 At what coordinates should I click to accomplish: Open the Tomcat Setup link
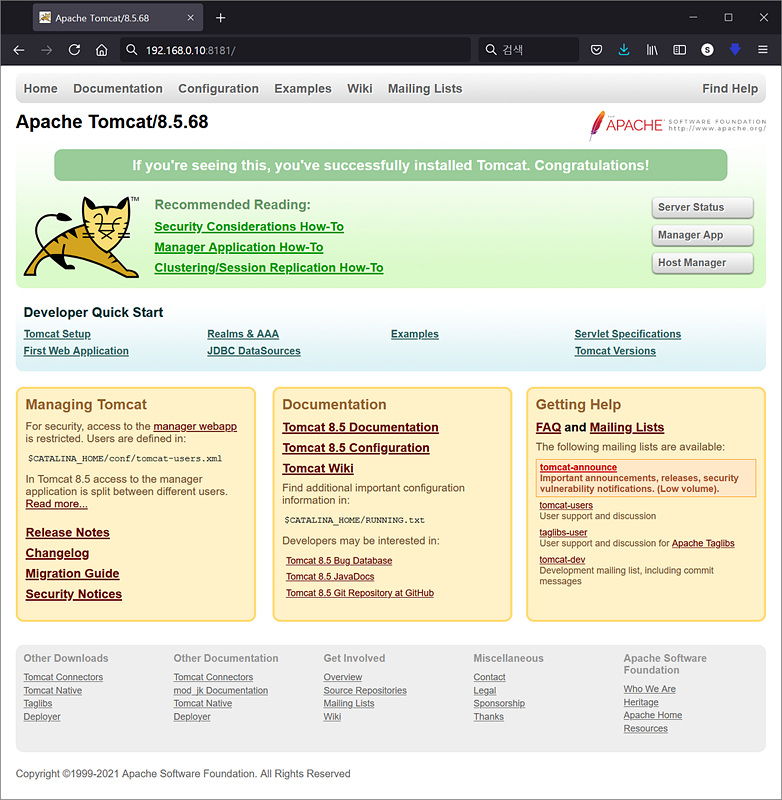point(57,334)
